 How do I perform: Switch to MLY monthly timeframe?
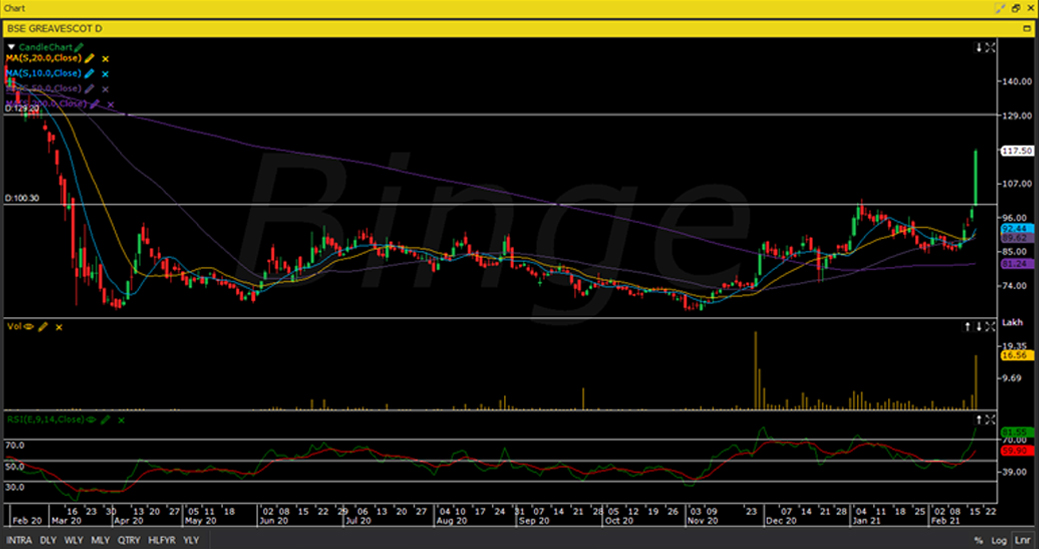click(101, 540)
